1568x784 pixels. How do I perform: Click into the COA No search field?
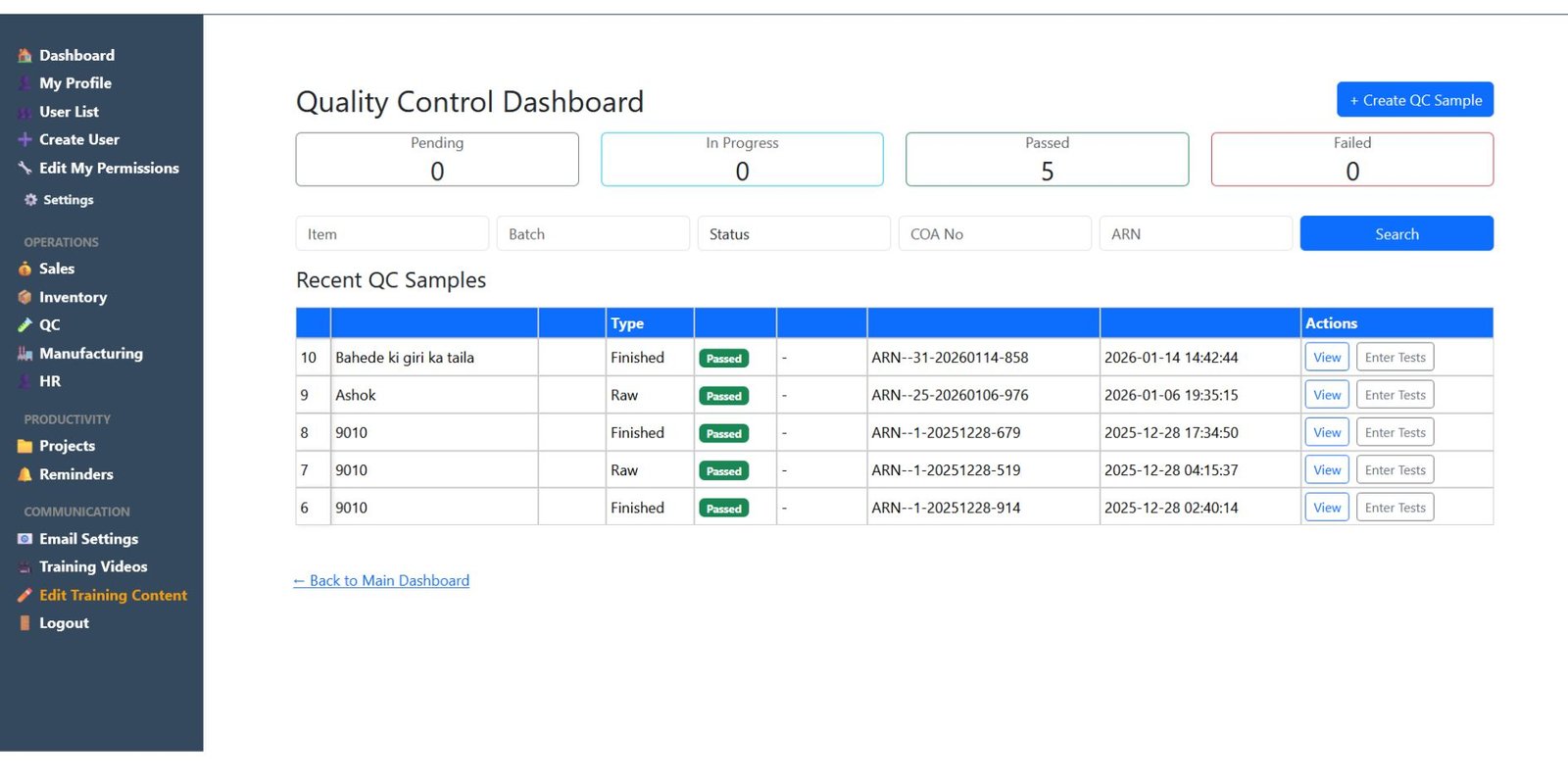tap(994, 234)
